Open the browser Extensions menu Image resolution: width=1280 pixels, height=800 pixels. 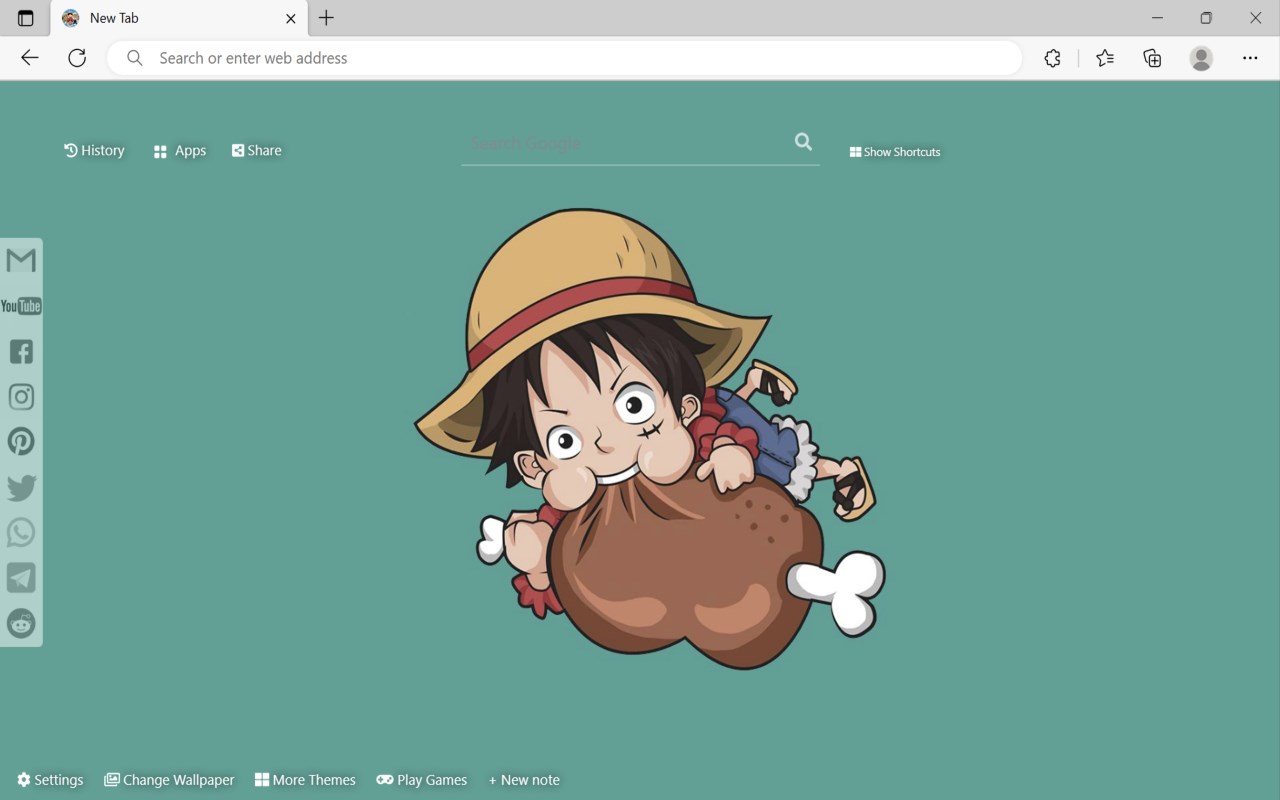click(1052, 58)
